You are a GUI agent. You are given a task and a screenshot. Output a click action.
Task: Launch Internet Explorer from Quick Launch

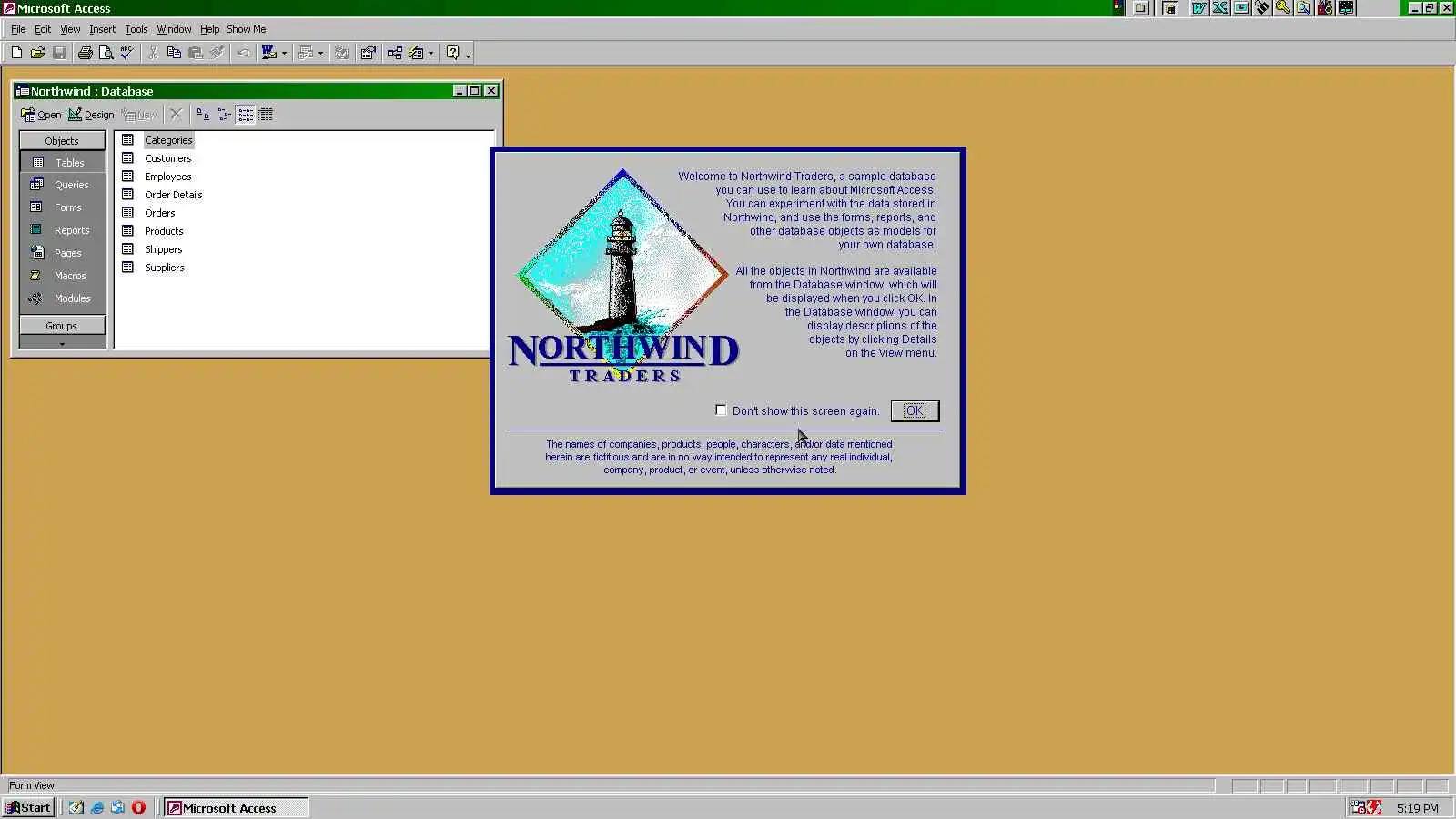96,807
